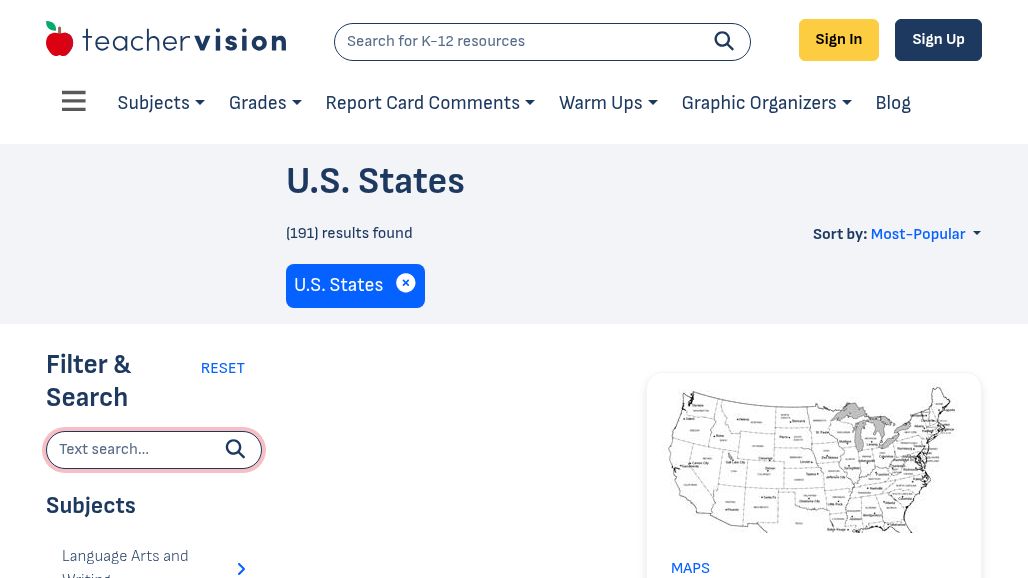Focus the K-12 resources search field

coord(520,42)
